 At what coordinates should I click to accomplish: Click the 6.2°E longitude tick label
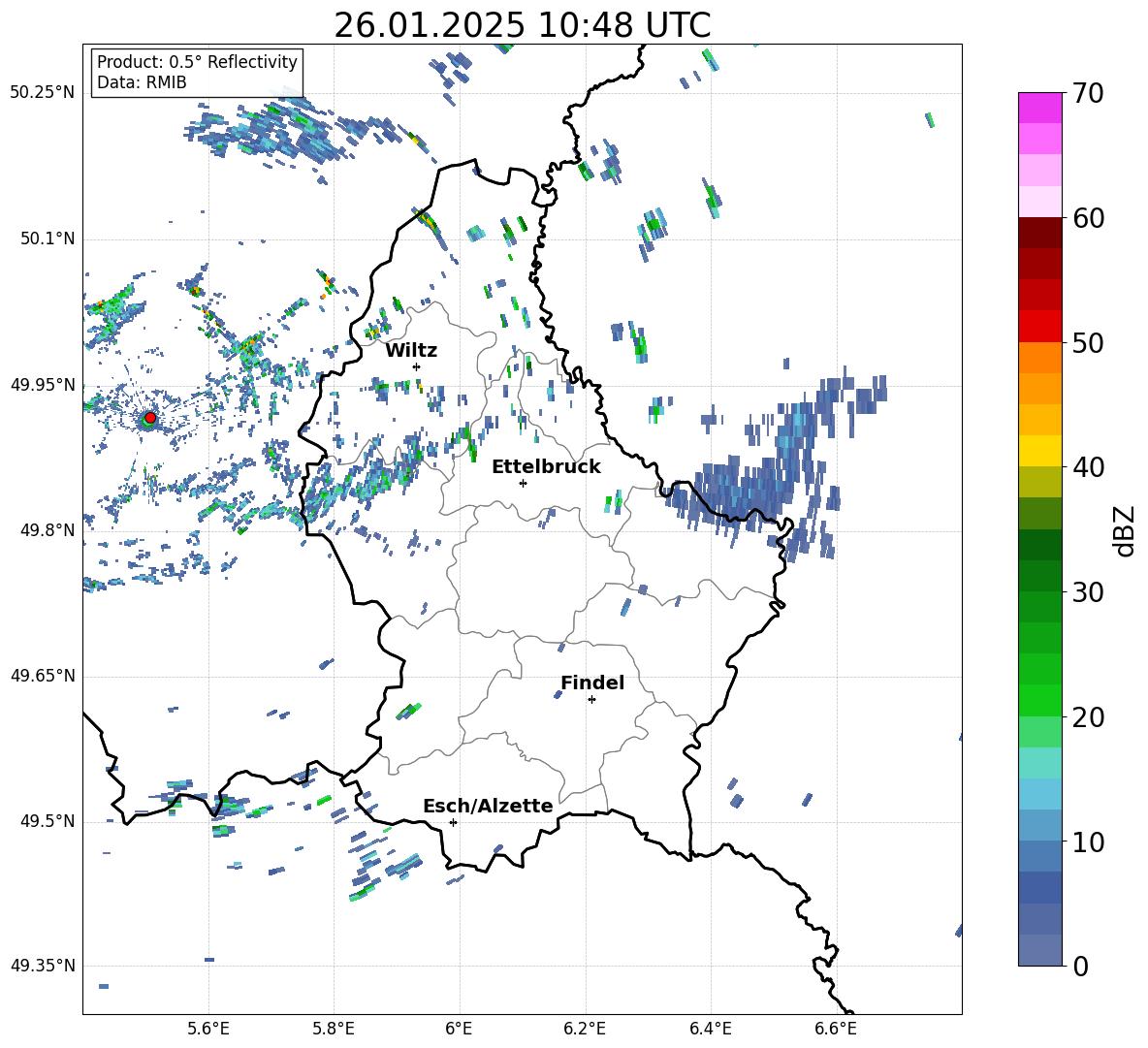tap(585, 1029)
